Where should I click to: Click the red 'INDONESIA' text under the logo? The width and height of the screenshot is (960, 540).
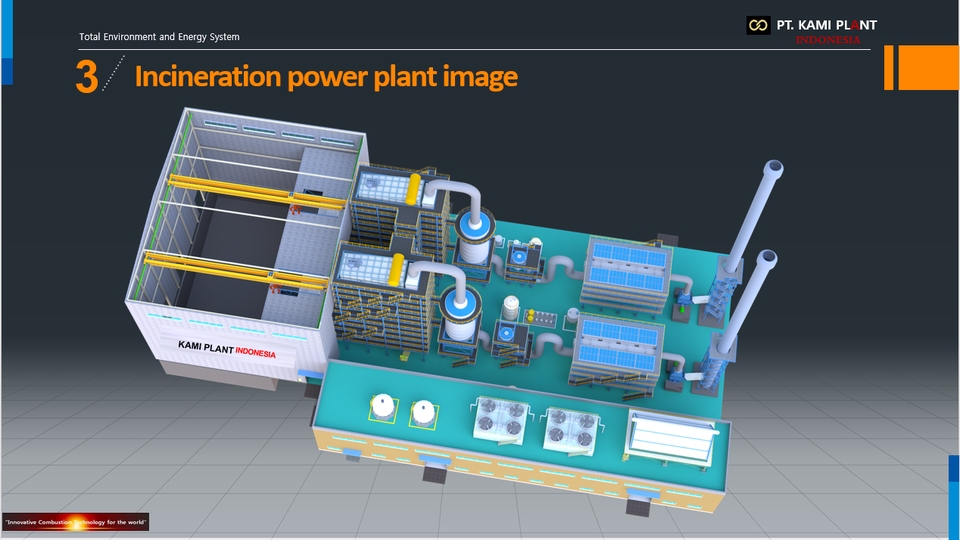point(828,40)
